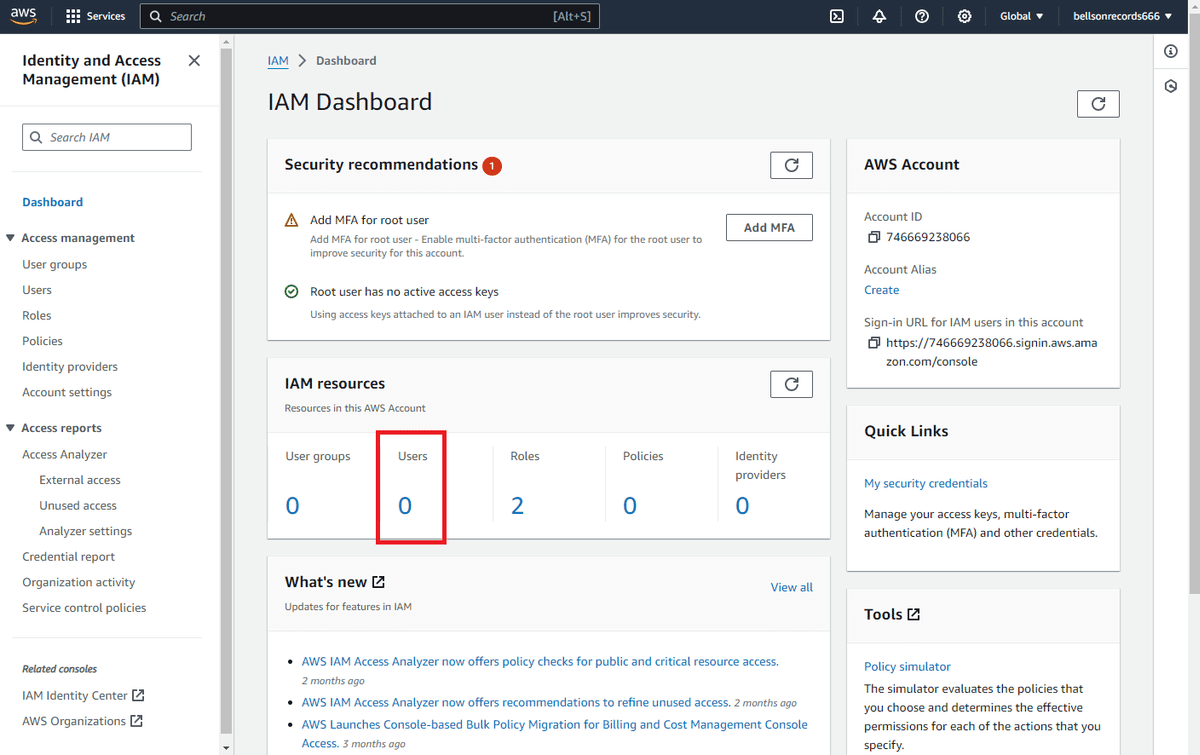
Task: Collapse the Access reports section
Action: pos(11,428)
